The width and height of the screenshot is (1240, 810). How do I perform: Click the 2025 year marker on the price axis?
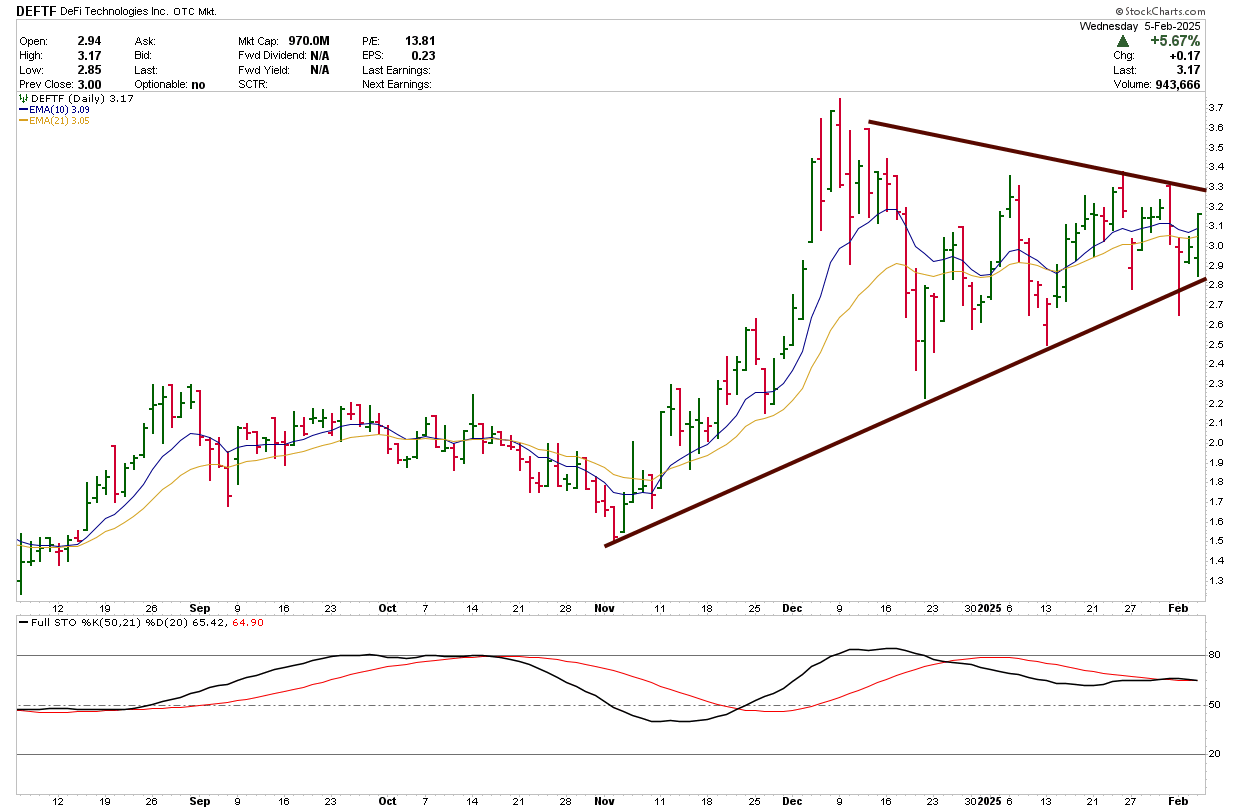990,608
